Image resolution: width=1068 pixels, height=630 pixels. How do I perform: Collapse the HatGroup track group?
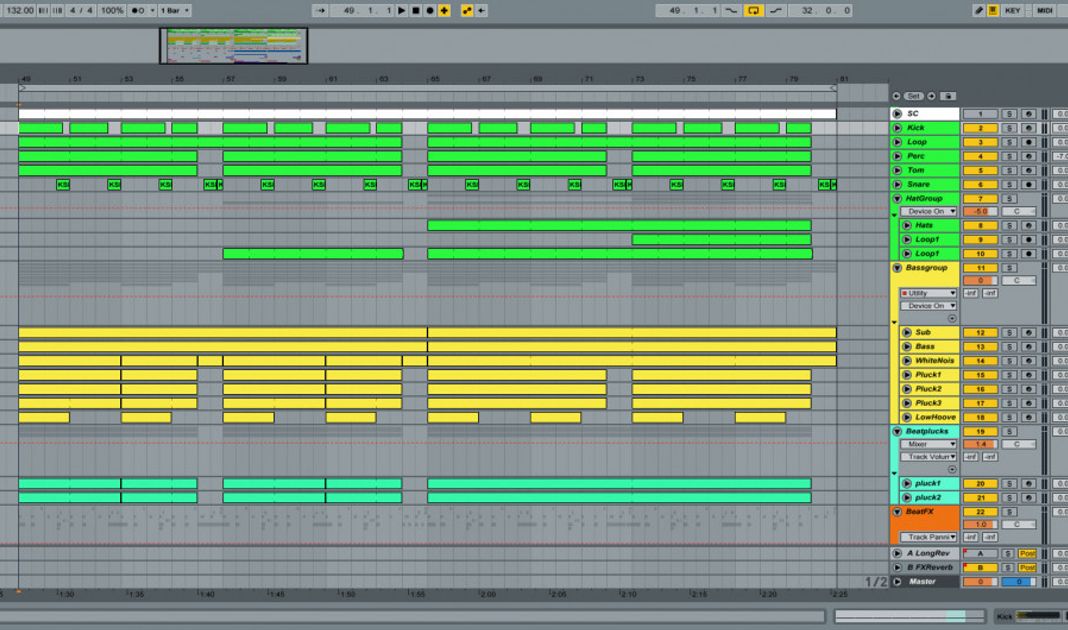(x=897, y=199)
